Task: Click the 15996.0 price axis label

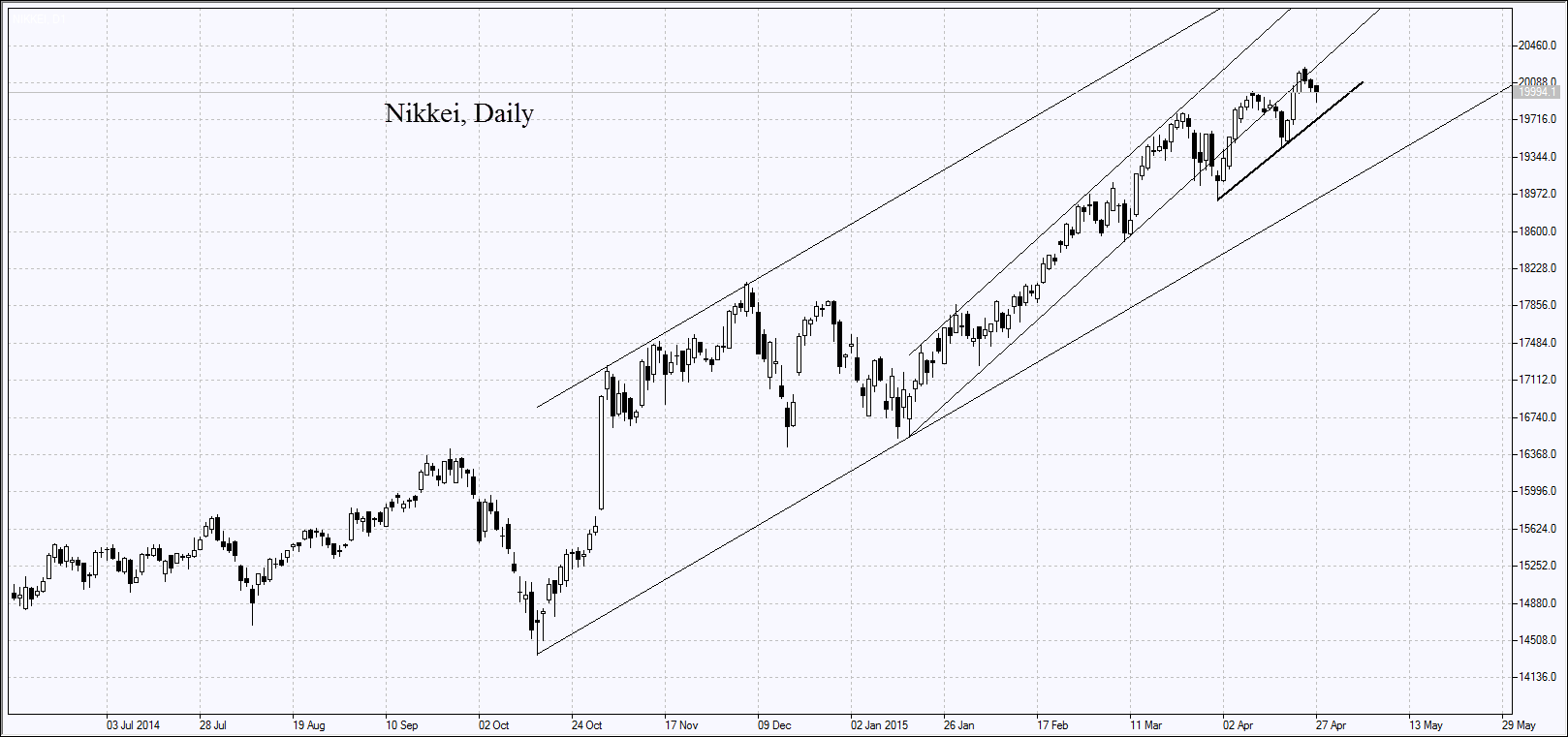Action: (1538, 491)
